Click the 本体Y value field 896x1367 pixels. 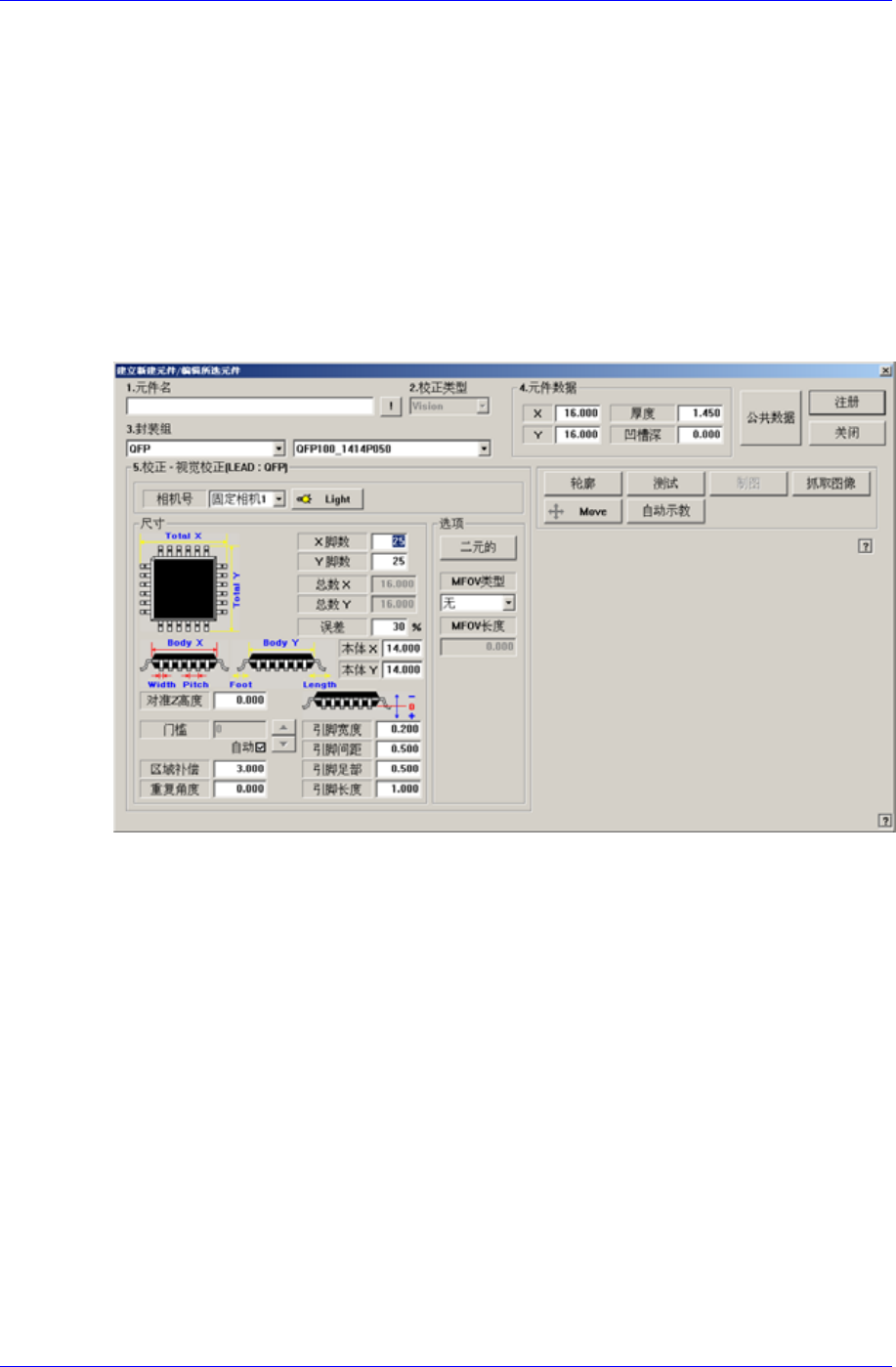403,669
